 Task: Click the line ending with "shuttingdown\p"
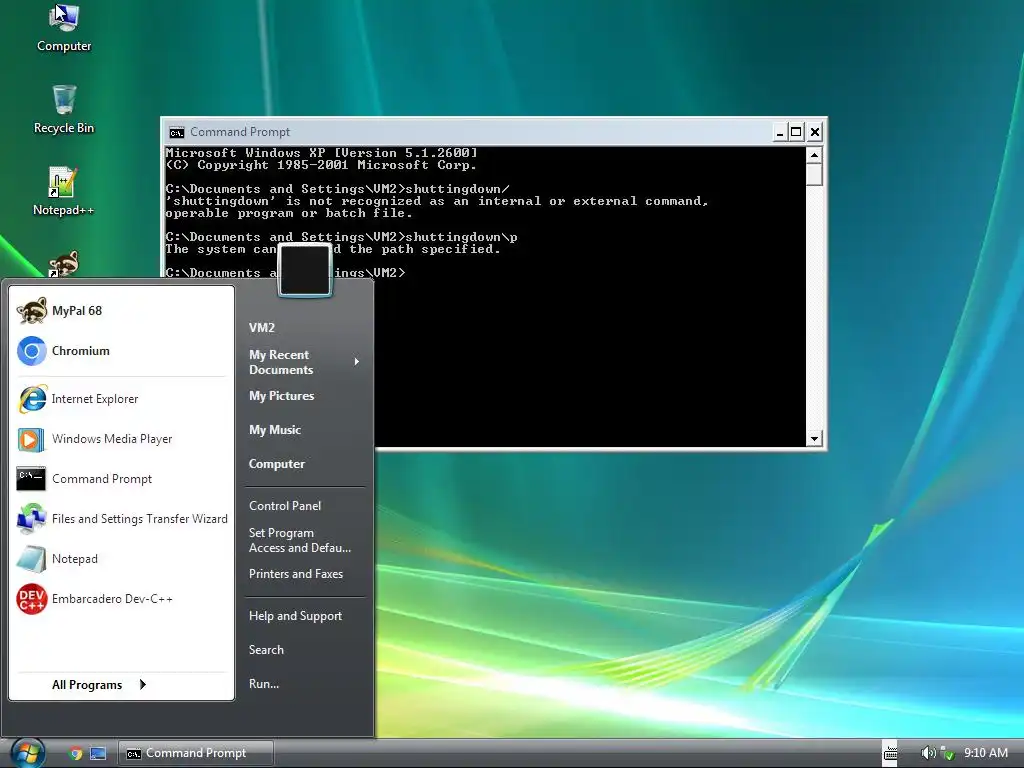(x=342, y=237)
